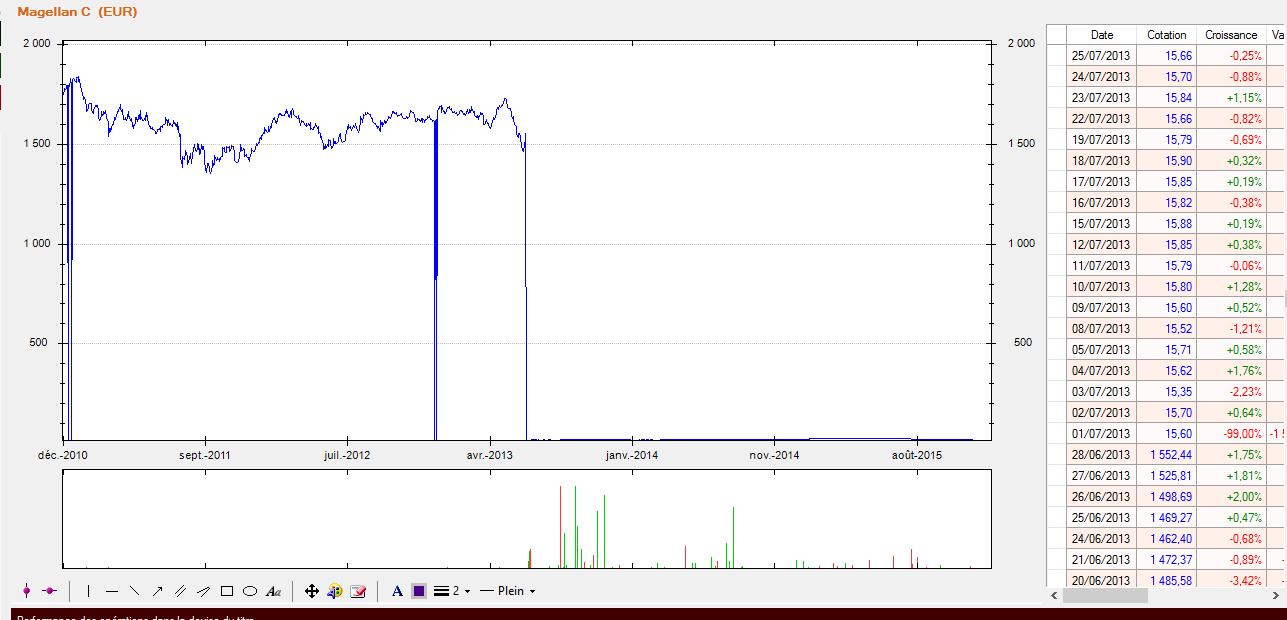The image size is (1287, 620).
Task: Click the blue font color A icon
Action: (397, 591)
